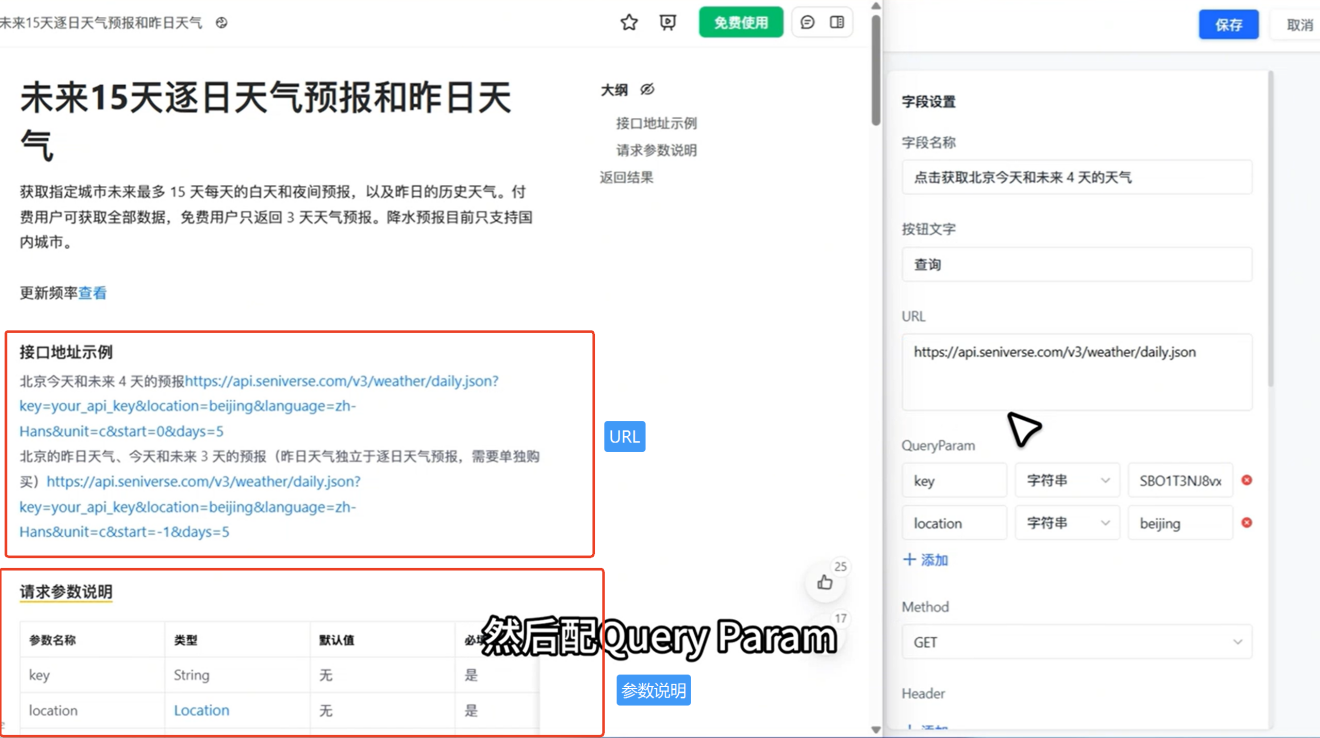Save the field settings with 保存
This screenshot has height=738, width=1320.
[x=1229, y=24]
